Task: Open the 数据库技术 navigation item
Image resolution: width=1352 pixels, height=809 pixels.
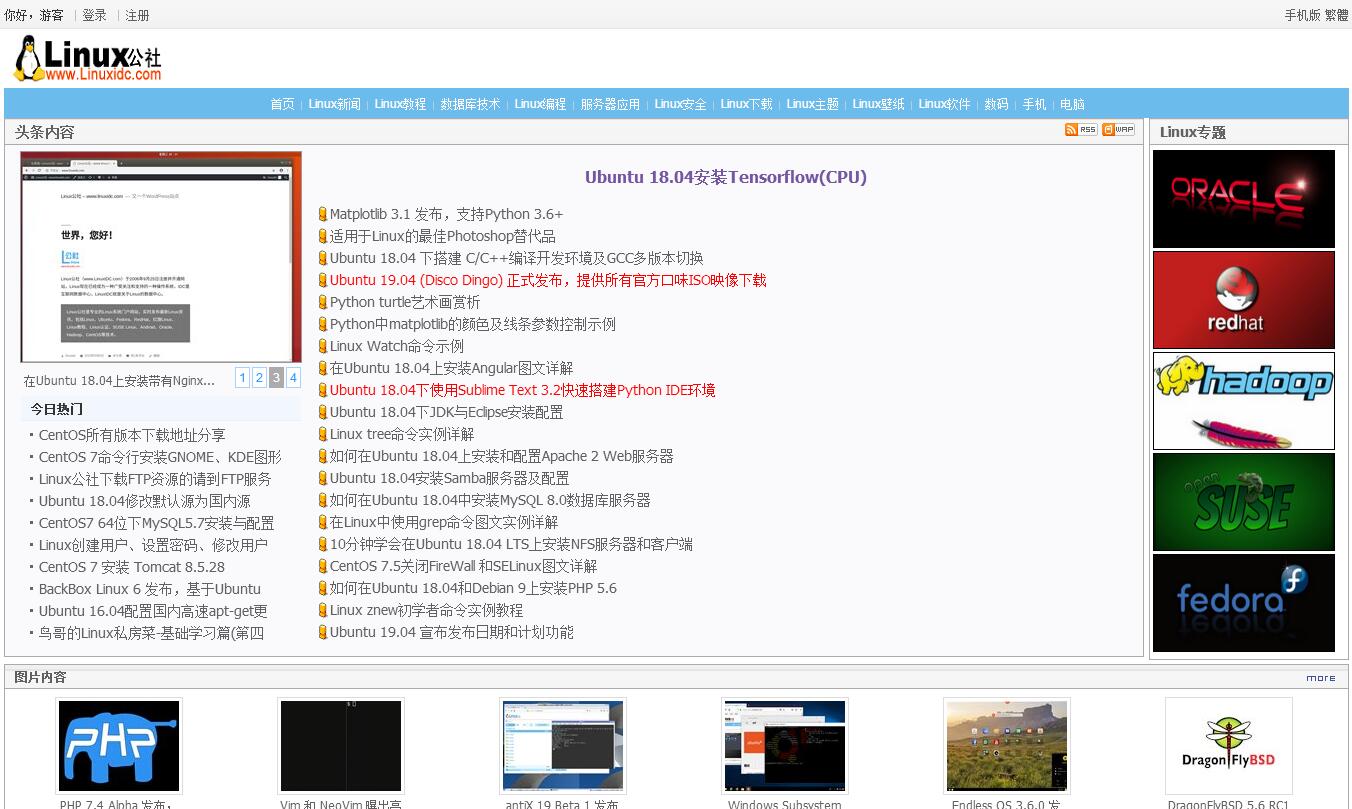Action: (470, 104)
